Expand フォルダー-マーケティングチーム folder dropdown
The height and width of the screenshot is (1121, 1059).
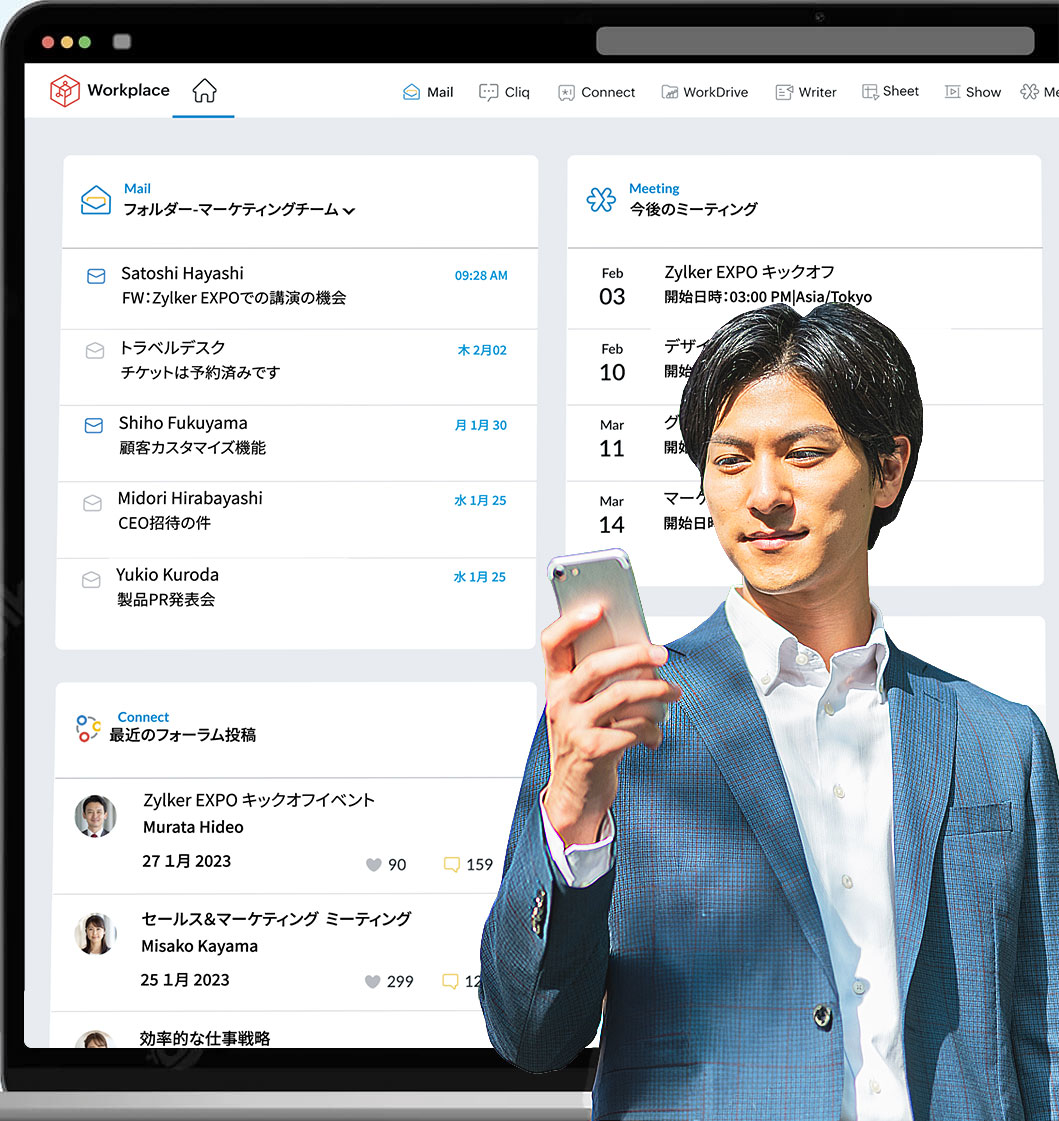click(239, 209)
